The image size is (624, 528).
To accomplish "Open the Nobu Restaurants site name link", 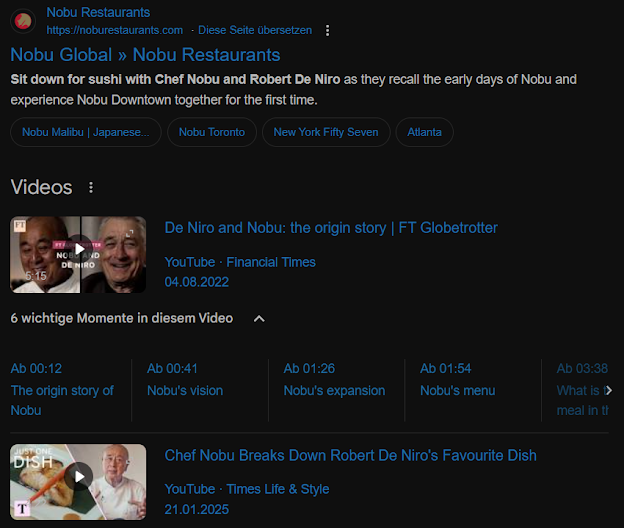I will click(x=98, y=12).
